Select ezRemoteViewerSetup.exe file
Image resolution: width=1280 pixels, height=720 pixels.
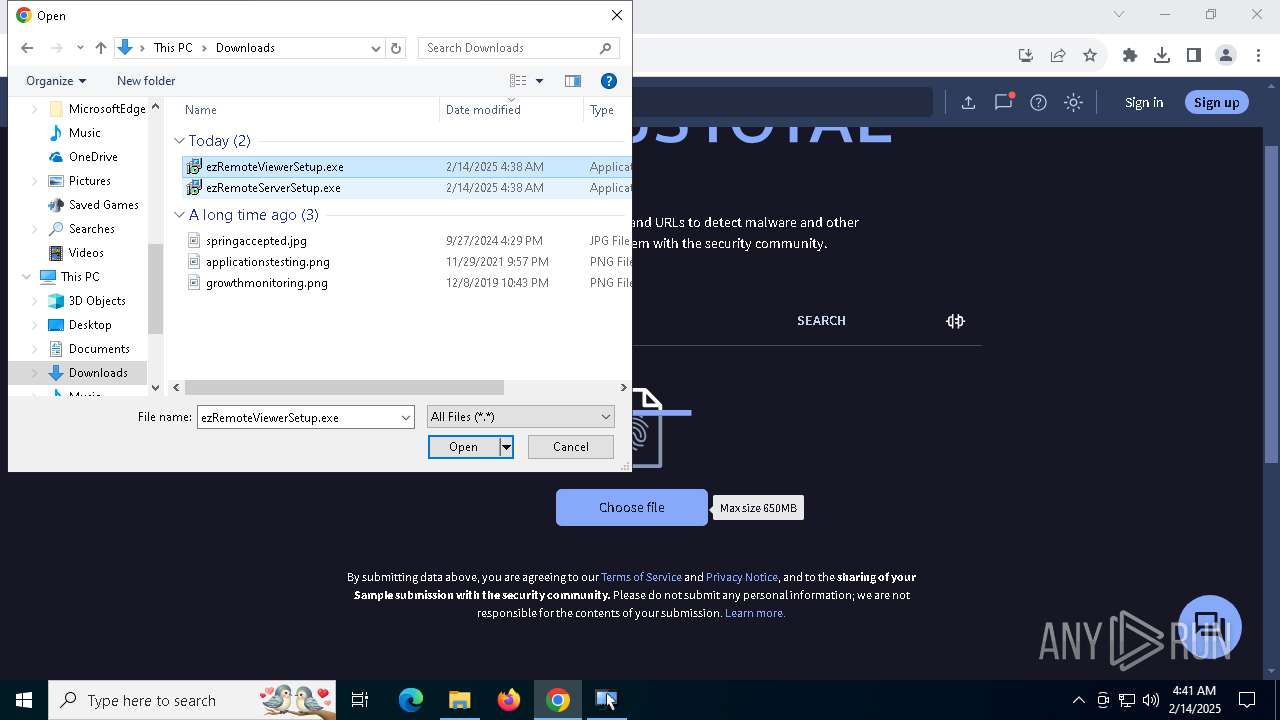point(275,167)
